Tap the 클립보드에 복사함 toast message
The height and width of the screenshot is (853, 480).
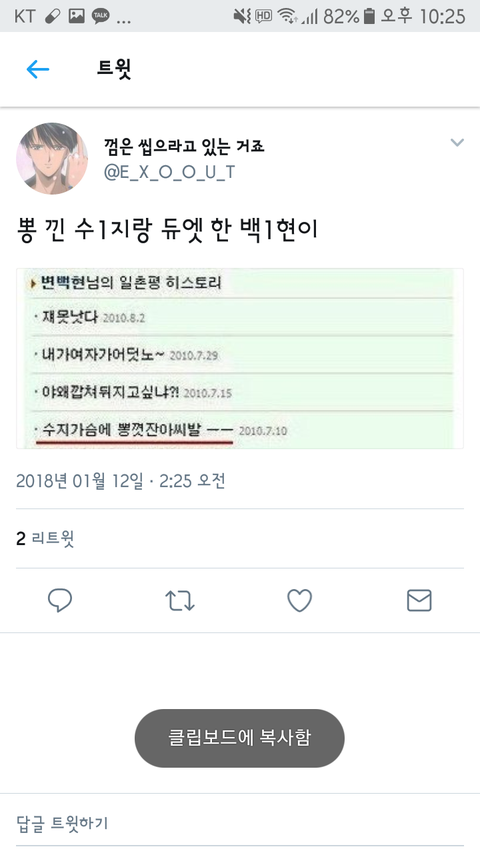239,738
